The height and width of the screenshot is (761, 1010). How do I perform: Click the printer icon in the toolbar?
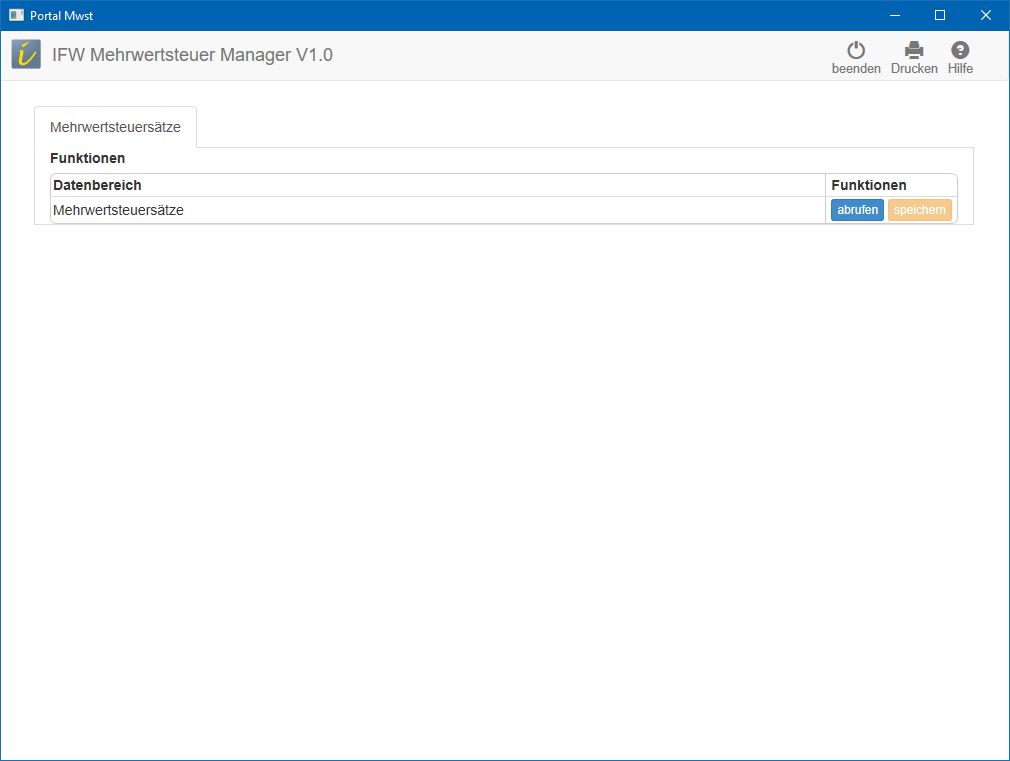tap(914, 50)
